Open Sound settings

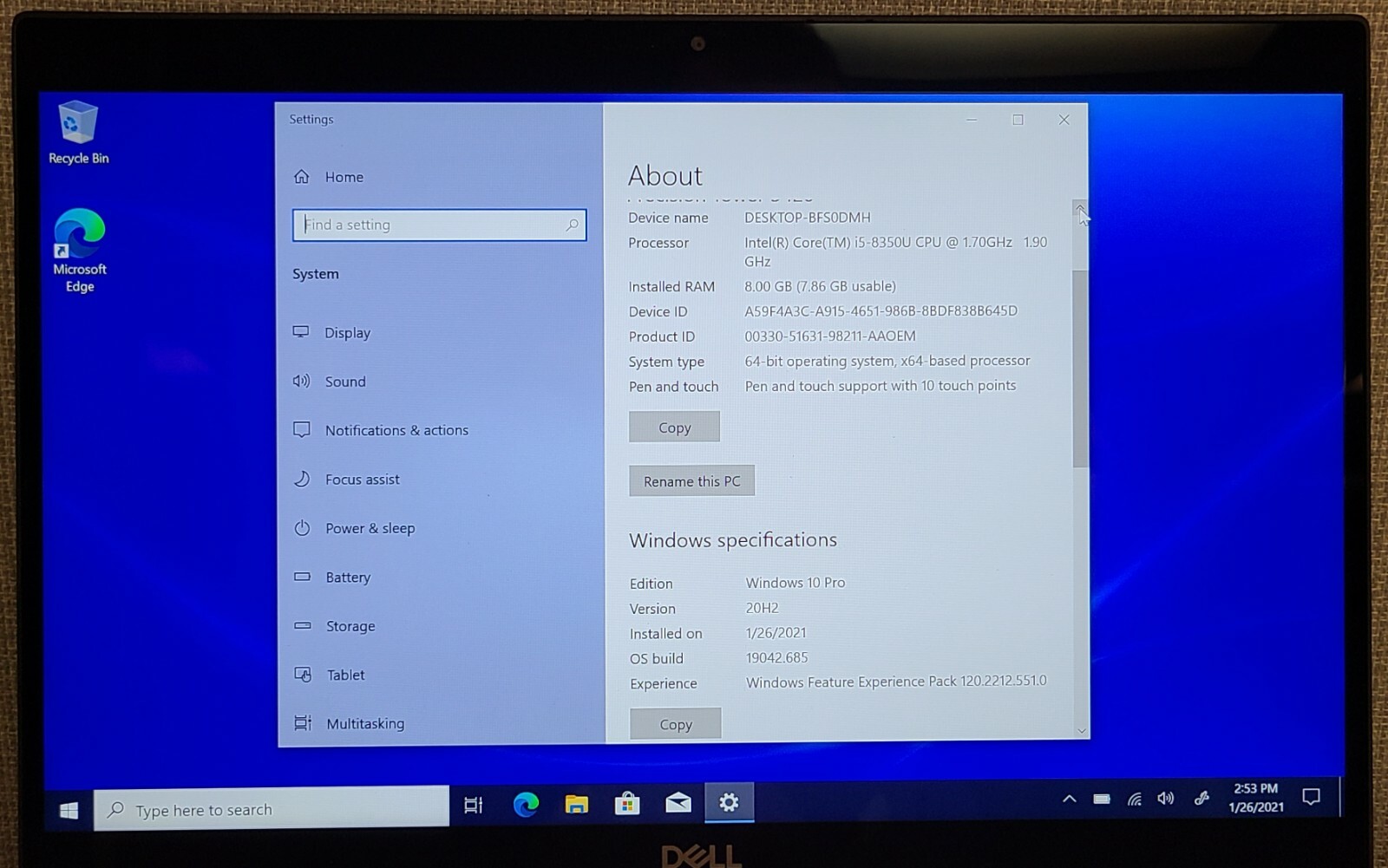pos(330,382)
